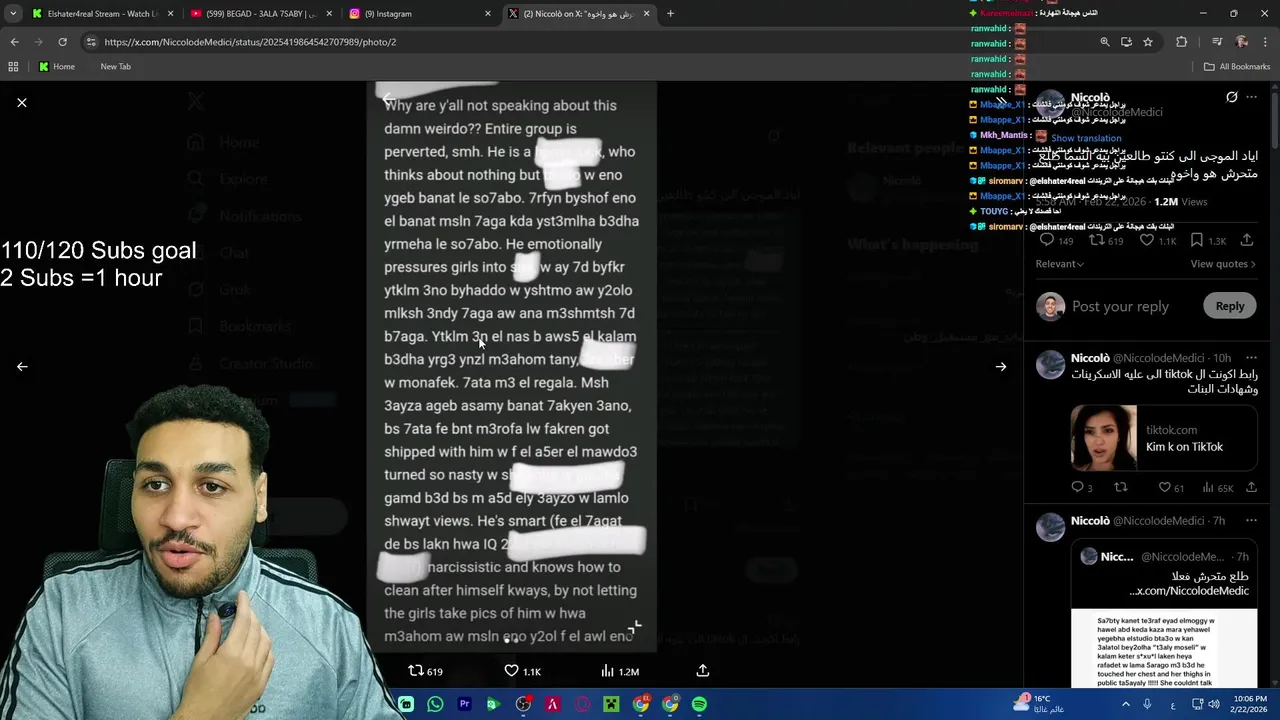Collapse the side panel with the double-chevron icon

click(1001, 102)
